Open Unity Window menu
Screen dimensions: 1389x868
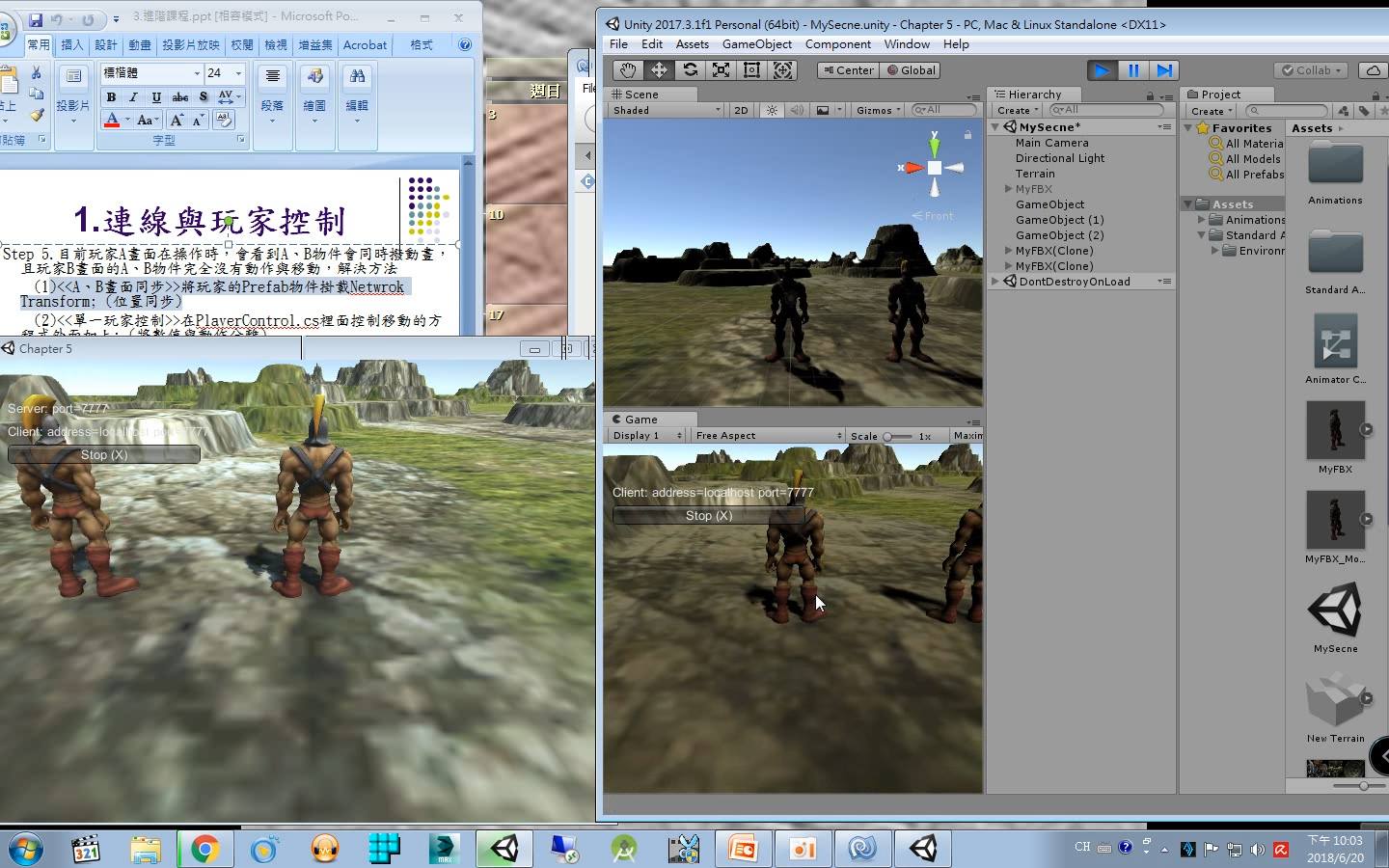tap(907, 44)
